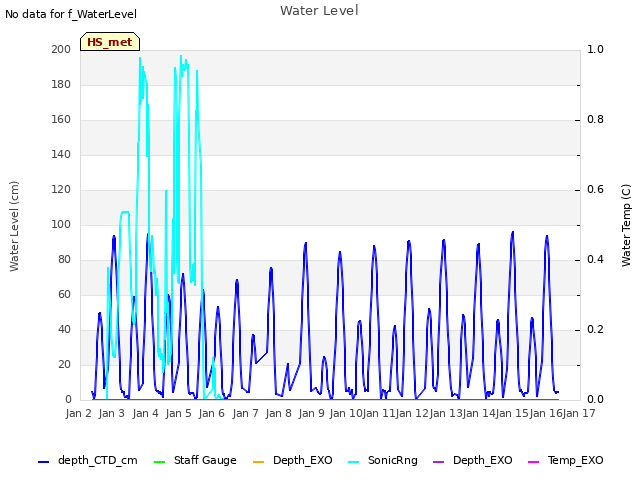Click the 60 left-axis tick value
This screenshot has width=640, height=480.
pos(64,295)
